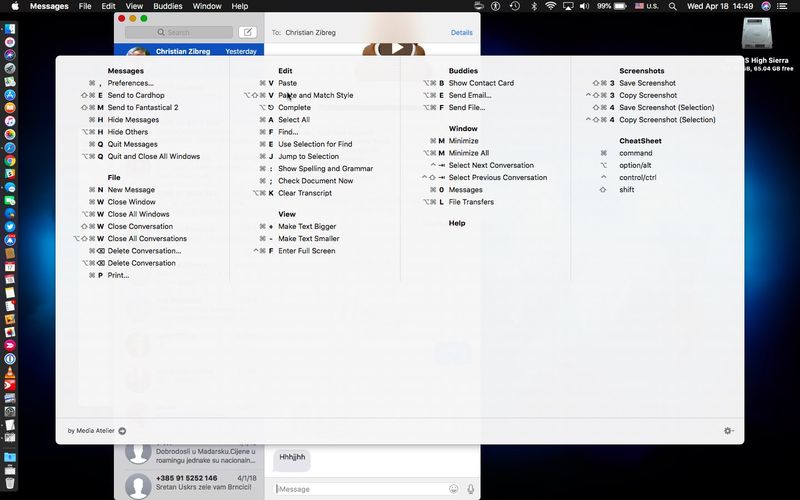Launch Google Chrome from the dock
Image resolution: width=800 pixels, height=500 pixels.
click(10, 161)
